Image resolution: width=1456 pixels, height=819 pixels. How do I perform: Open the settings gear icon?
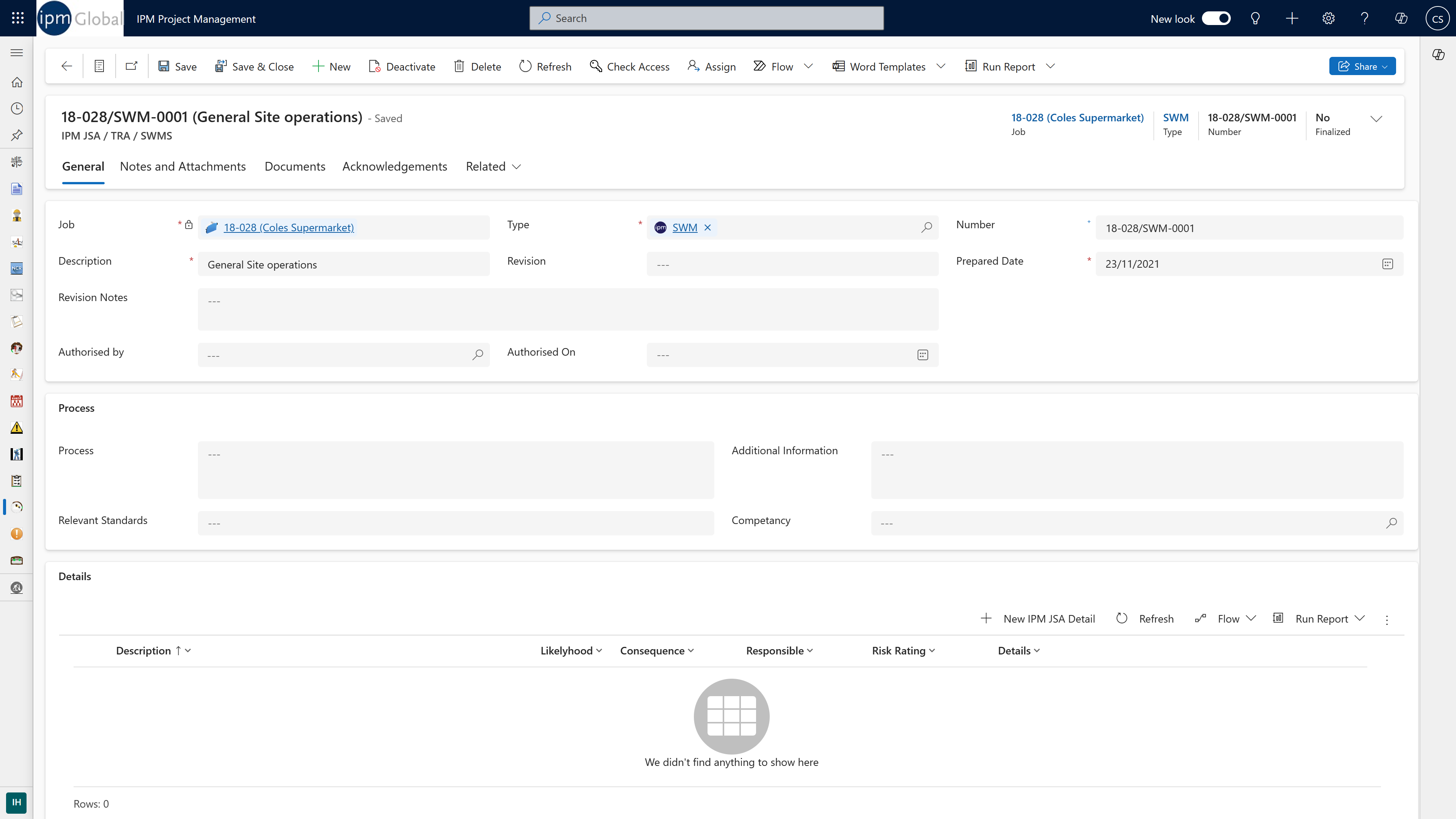(1328, 18)
